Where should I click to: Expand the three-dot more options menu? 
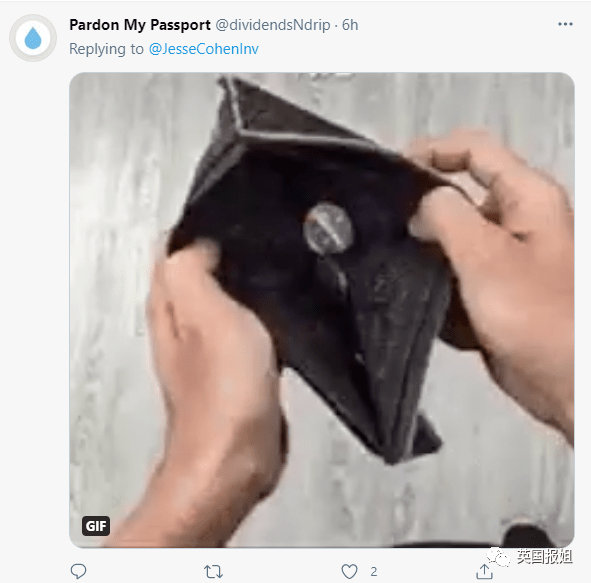(565, 24)
